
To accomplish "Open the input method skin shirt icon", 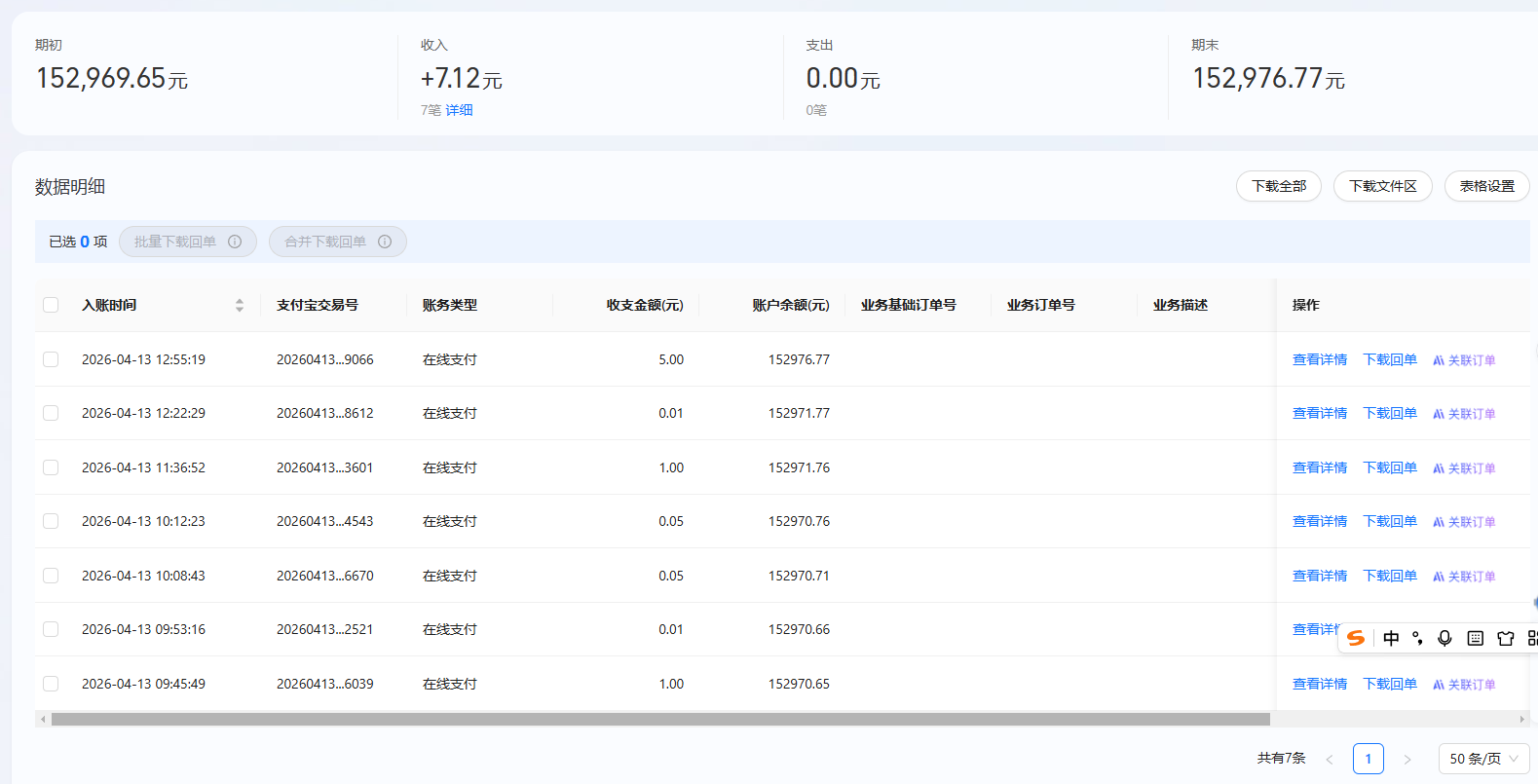I will [x=1506, y=638].
